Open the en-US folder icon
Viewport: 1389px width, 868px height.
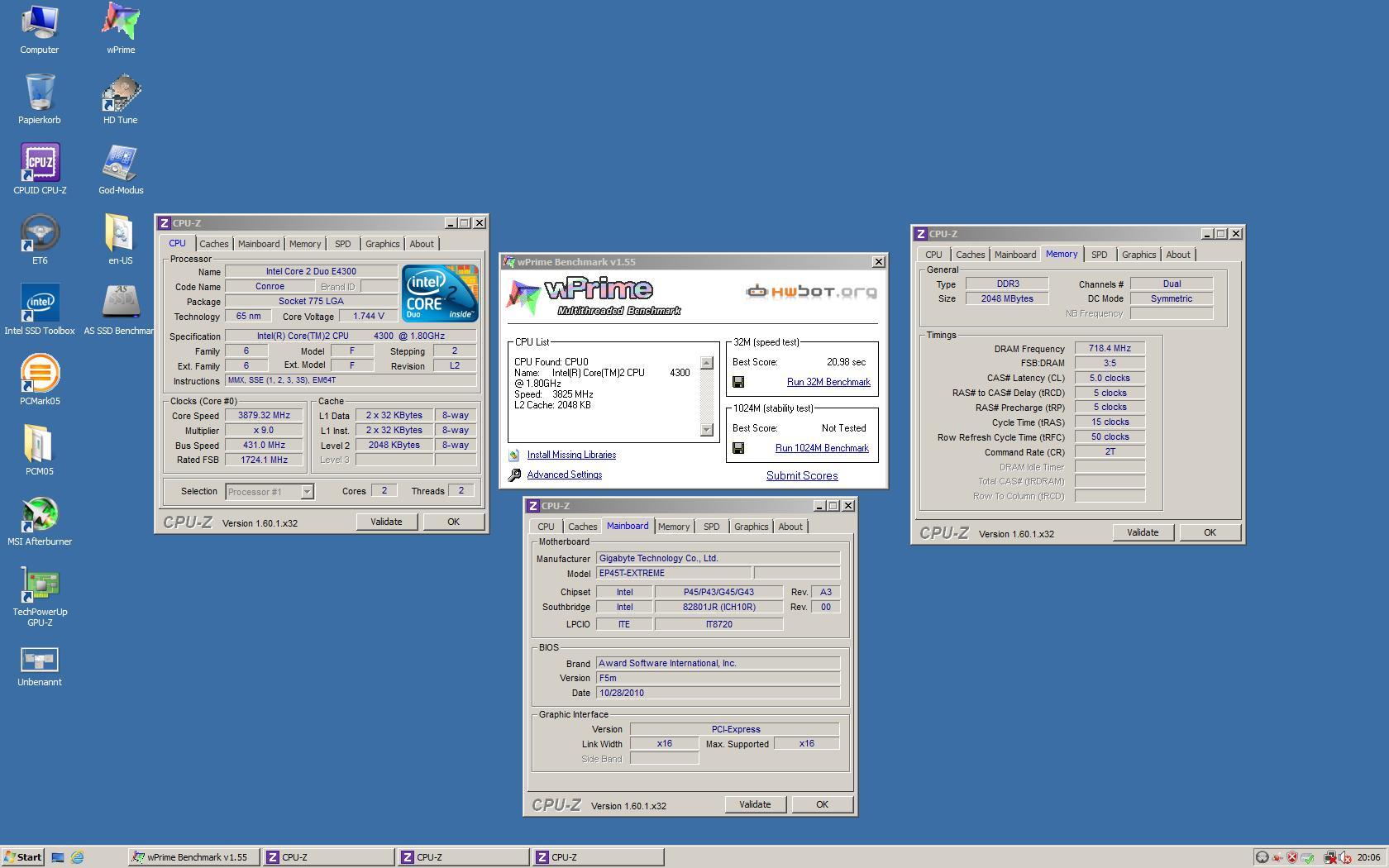(x=121, y=240)
